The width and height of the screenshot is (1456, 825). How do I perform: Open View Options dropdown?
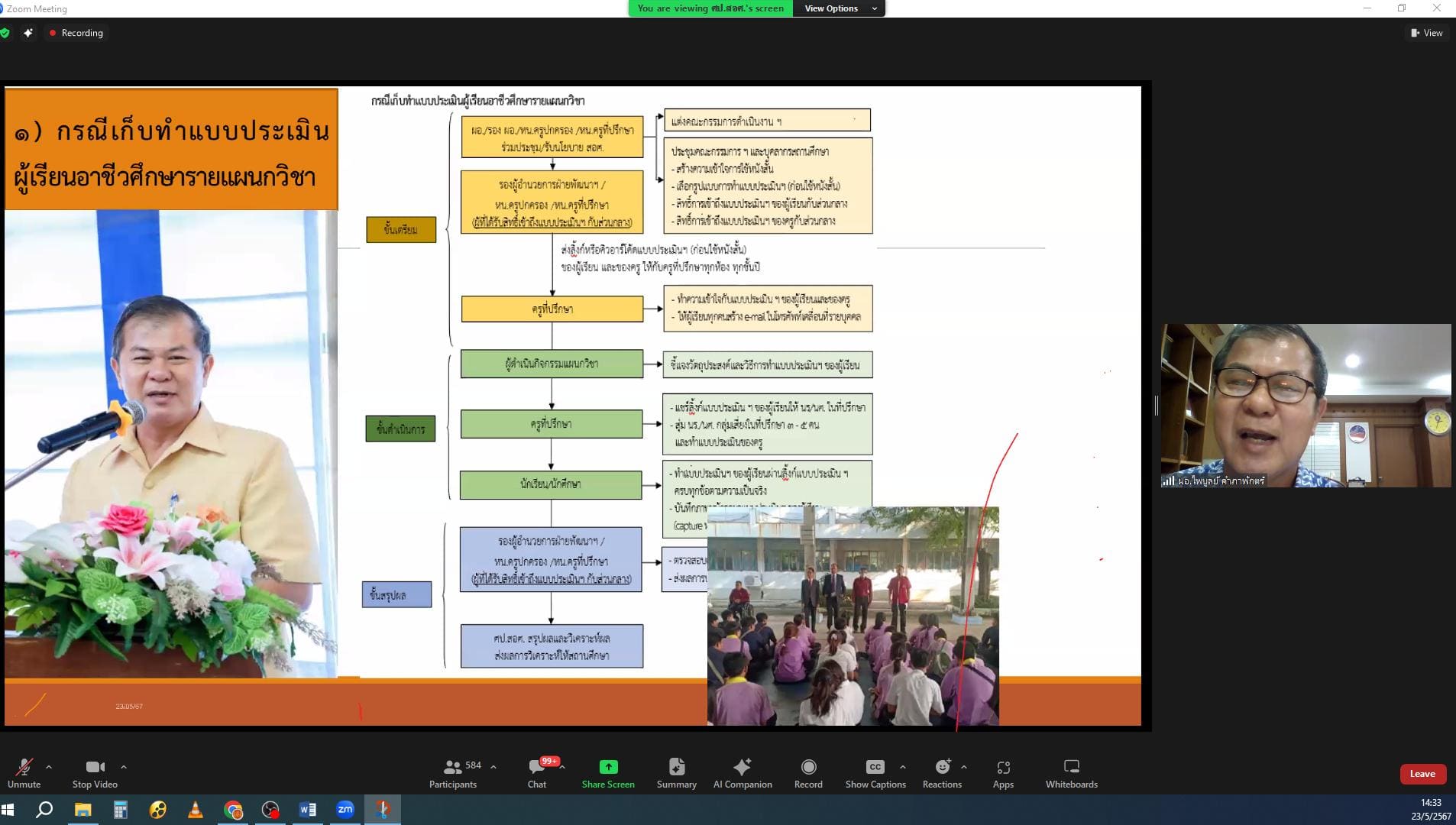(839, 8)
